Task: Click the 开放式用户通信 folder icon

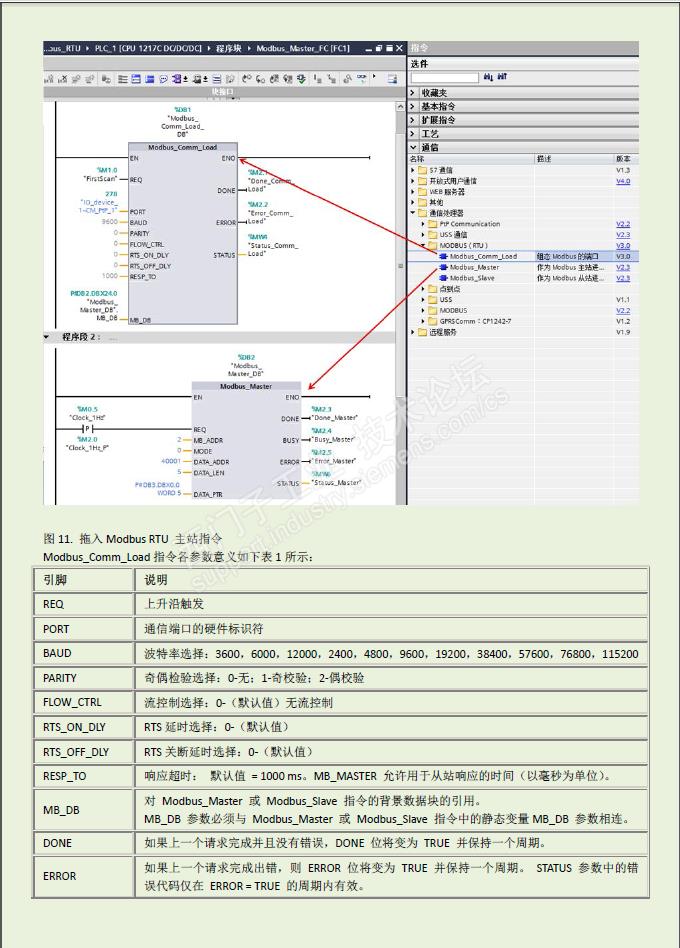Action: pyautogui.click(x=423, y=181)
